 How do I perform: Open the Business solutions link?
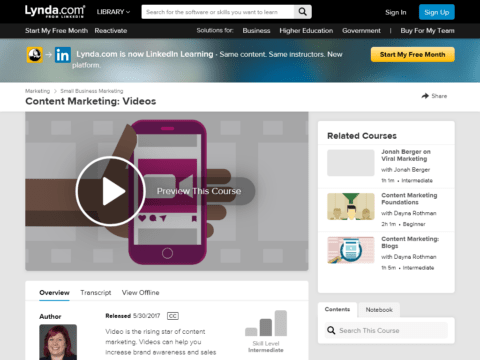(x=256, y=31)
